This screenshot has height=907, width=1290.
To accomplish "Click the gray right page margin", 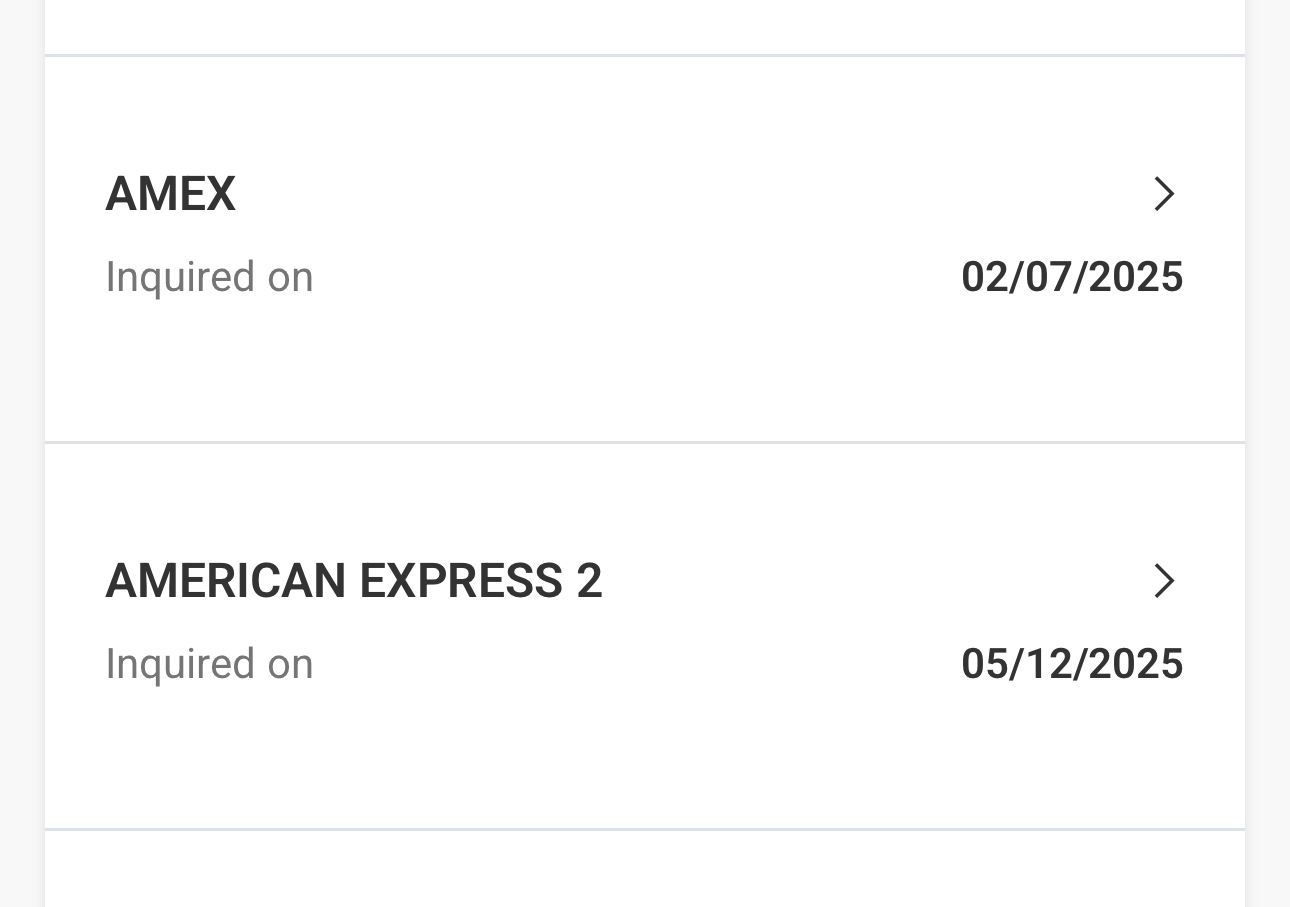I will [x=1268, y=450].
